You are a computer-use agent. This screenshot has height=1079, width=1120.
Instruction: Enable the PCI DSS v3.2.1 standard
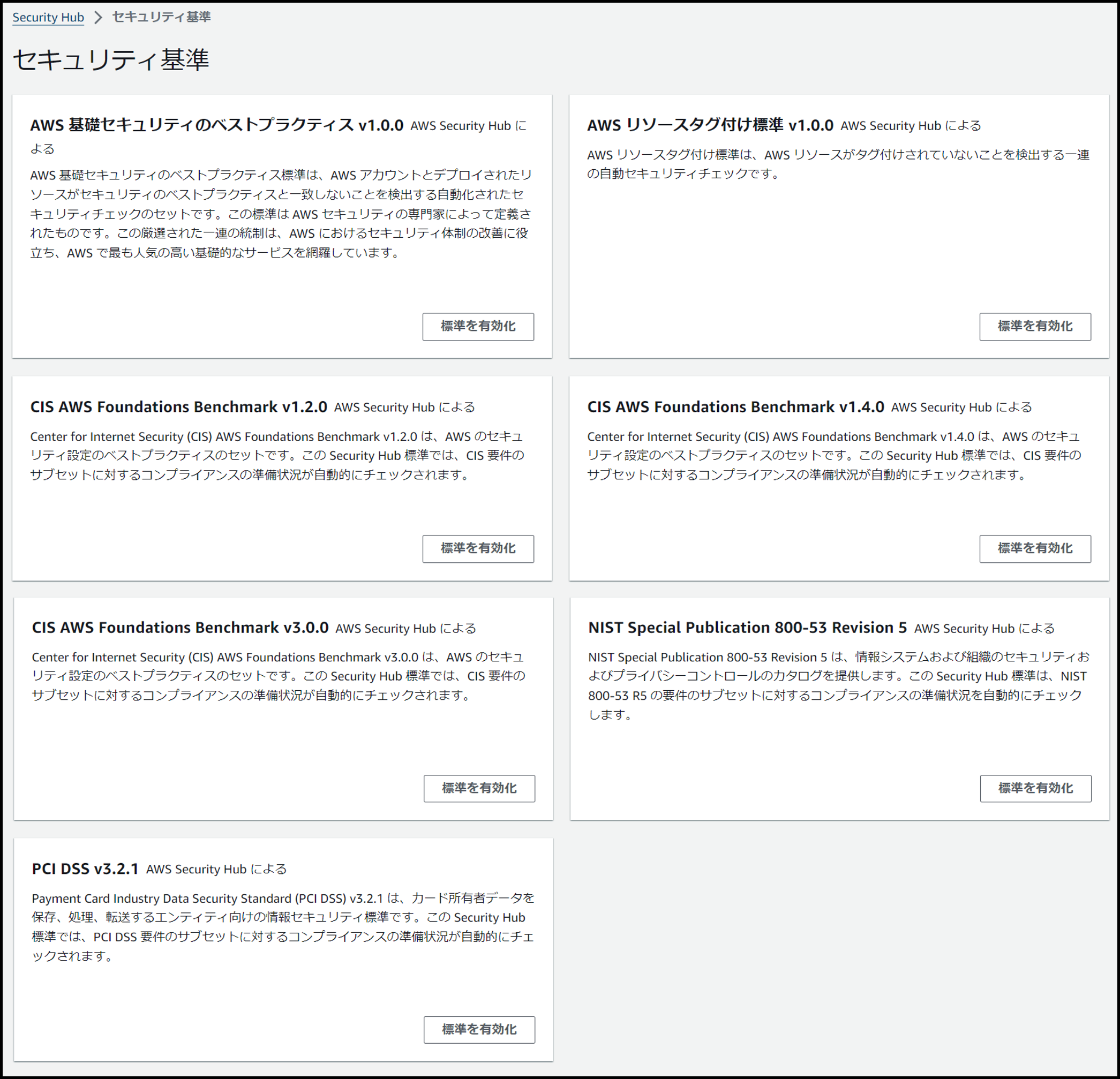pos(479,1029)
